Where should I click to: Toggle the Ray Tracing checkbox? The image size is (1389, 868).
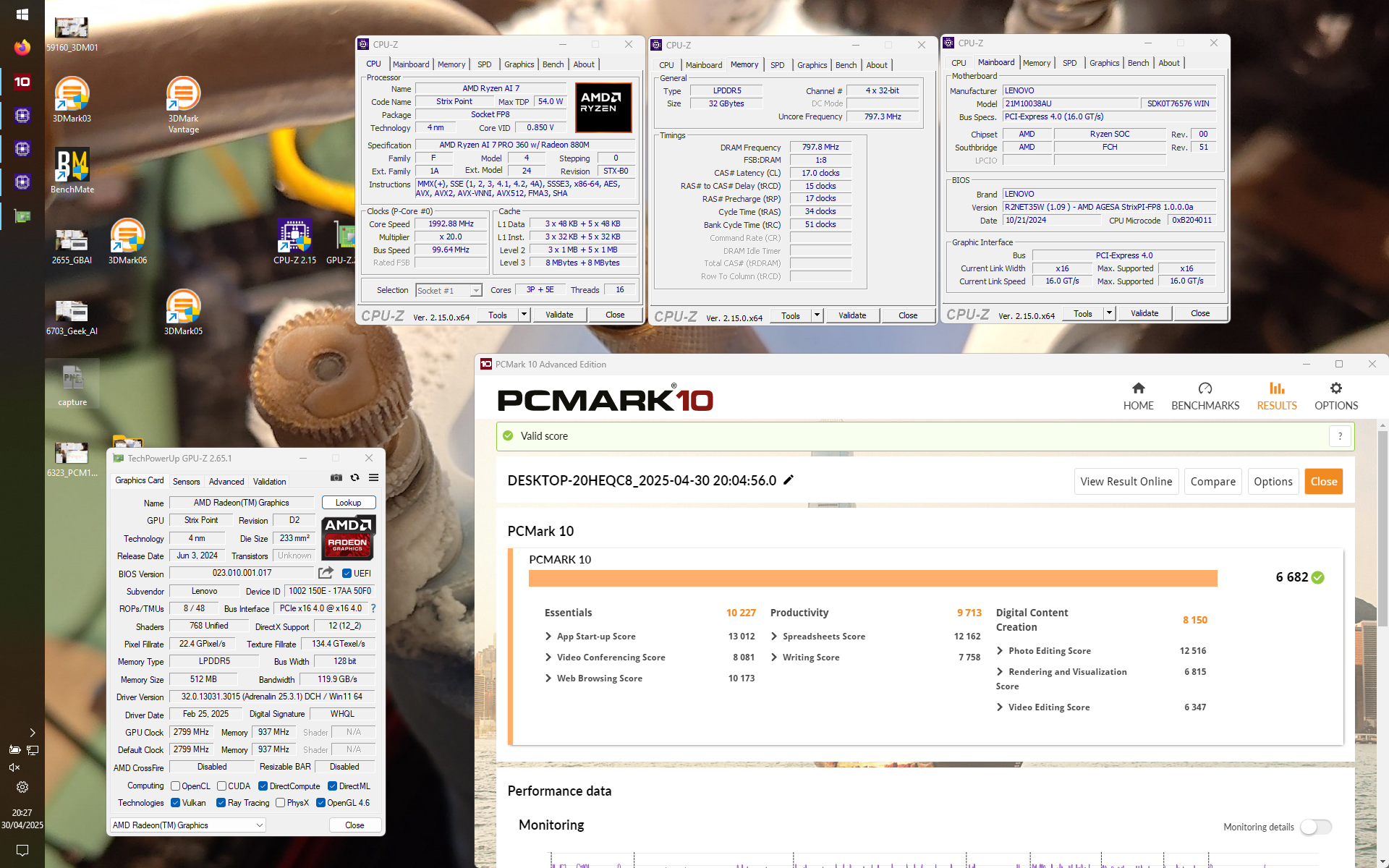coord(221,803)
